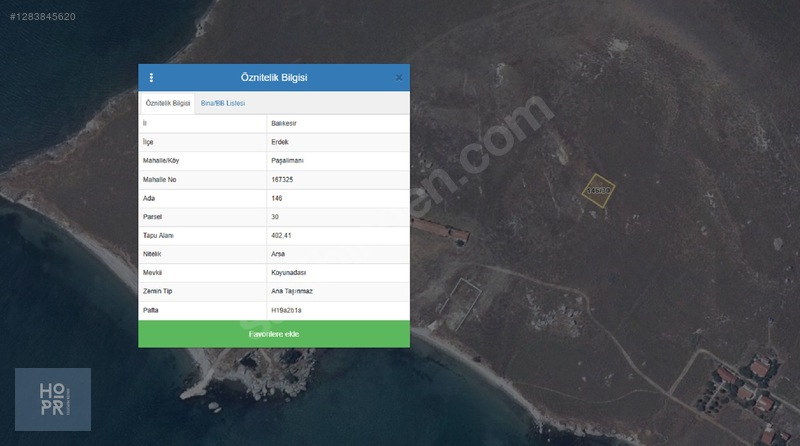This screenshot has width=800, height=446.
Task: Click the Nitelik row label
Action: pyautogui.click(x=152, y=254)
